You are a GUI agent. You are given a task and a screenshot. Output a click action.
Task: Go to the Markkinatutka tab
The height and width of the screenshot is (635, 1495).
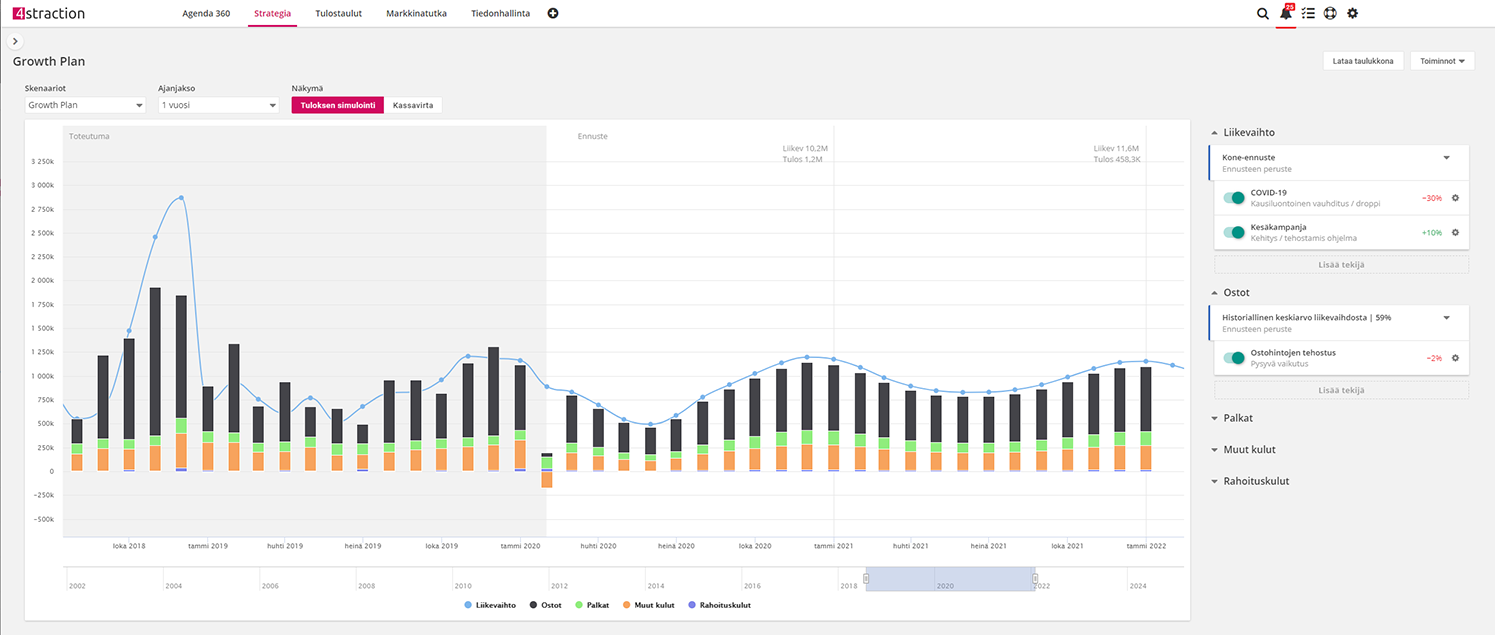pyautogui.click(x=416, y=14)
